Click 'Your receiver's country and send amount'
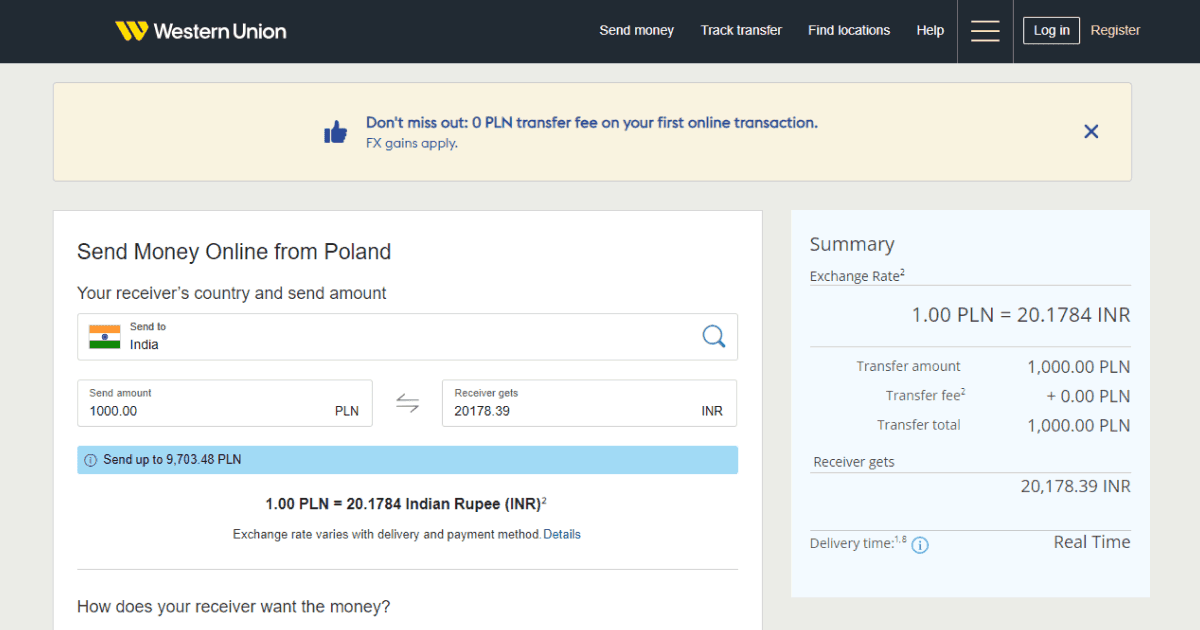 pos(232,293)
